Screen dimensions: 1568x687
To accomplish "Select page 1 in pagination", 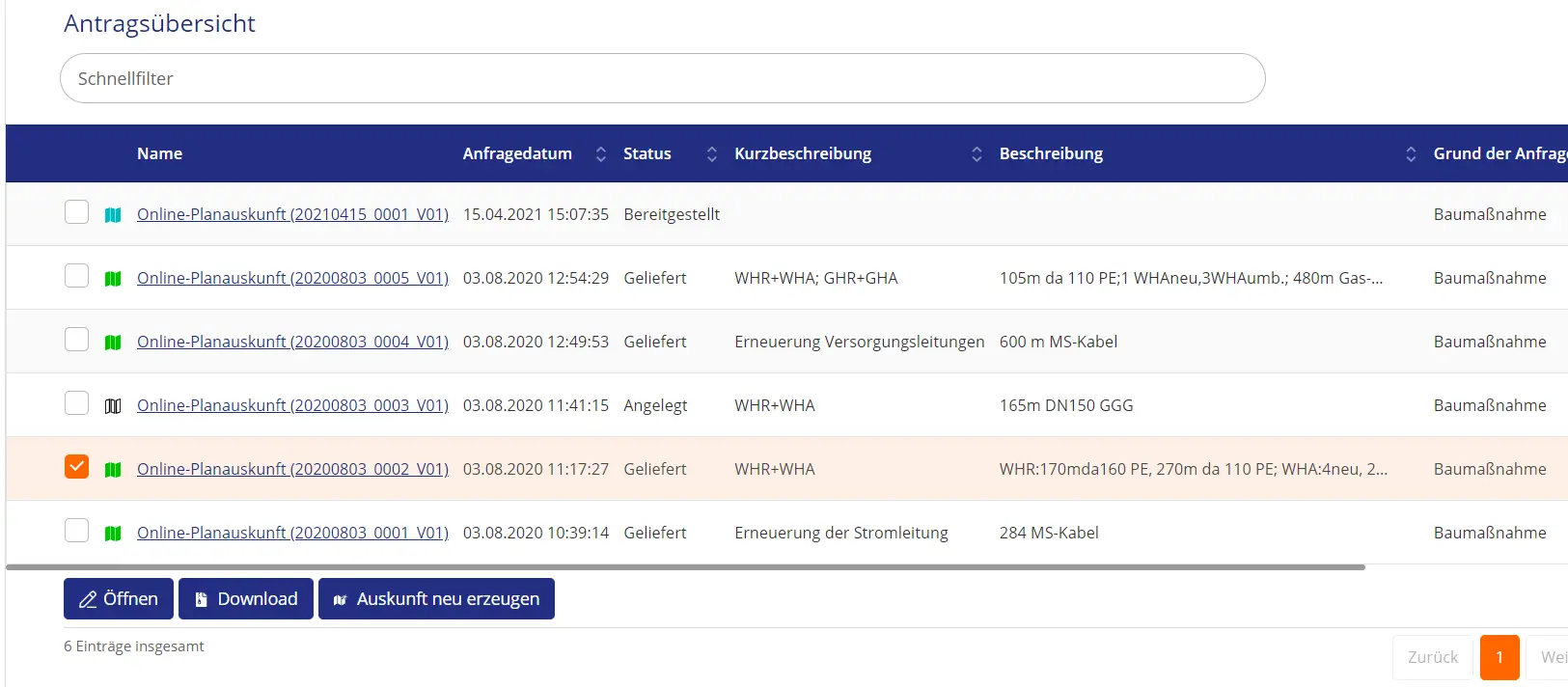I will (1499, 657).
